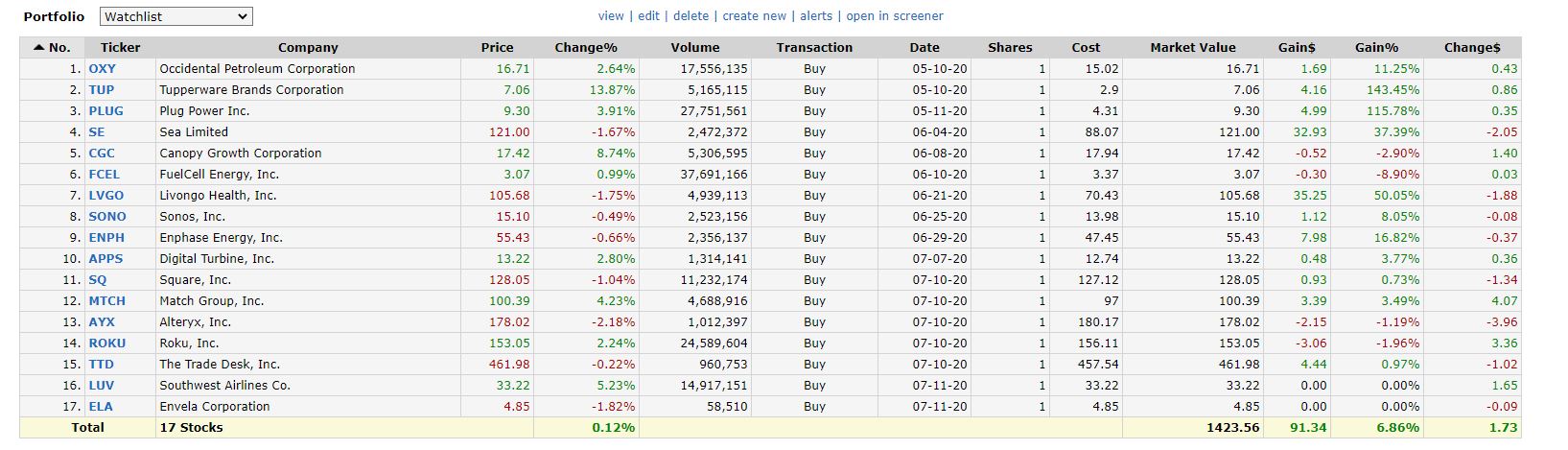This screenshot has width=1568, height=450.
Task: Click the delete portfolio link
Action: coord(690,16)
